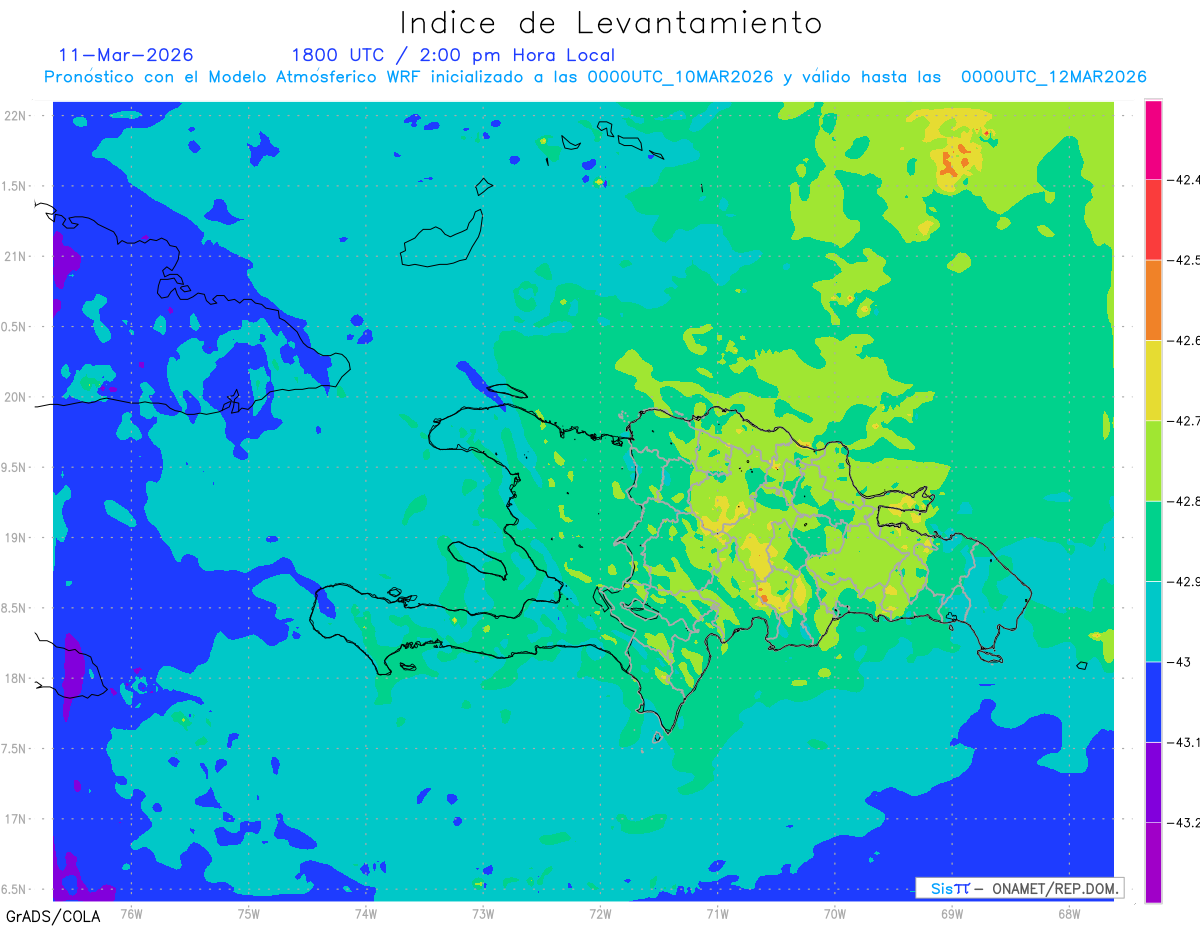Screen dimensions: 1200x927
Task: Click violet legend swatch between -43.1 and -43.2
Action: point(1153,782)
